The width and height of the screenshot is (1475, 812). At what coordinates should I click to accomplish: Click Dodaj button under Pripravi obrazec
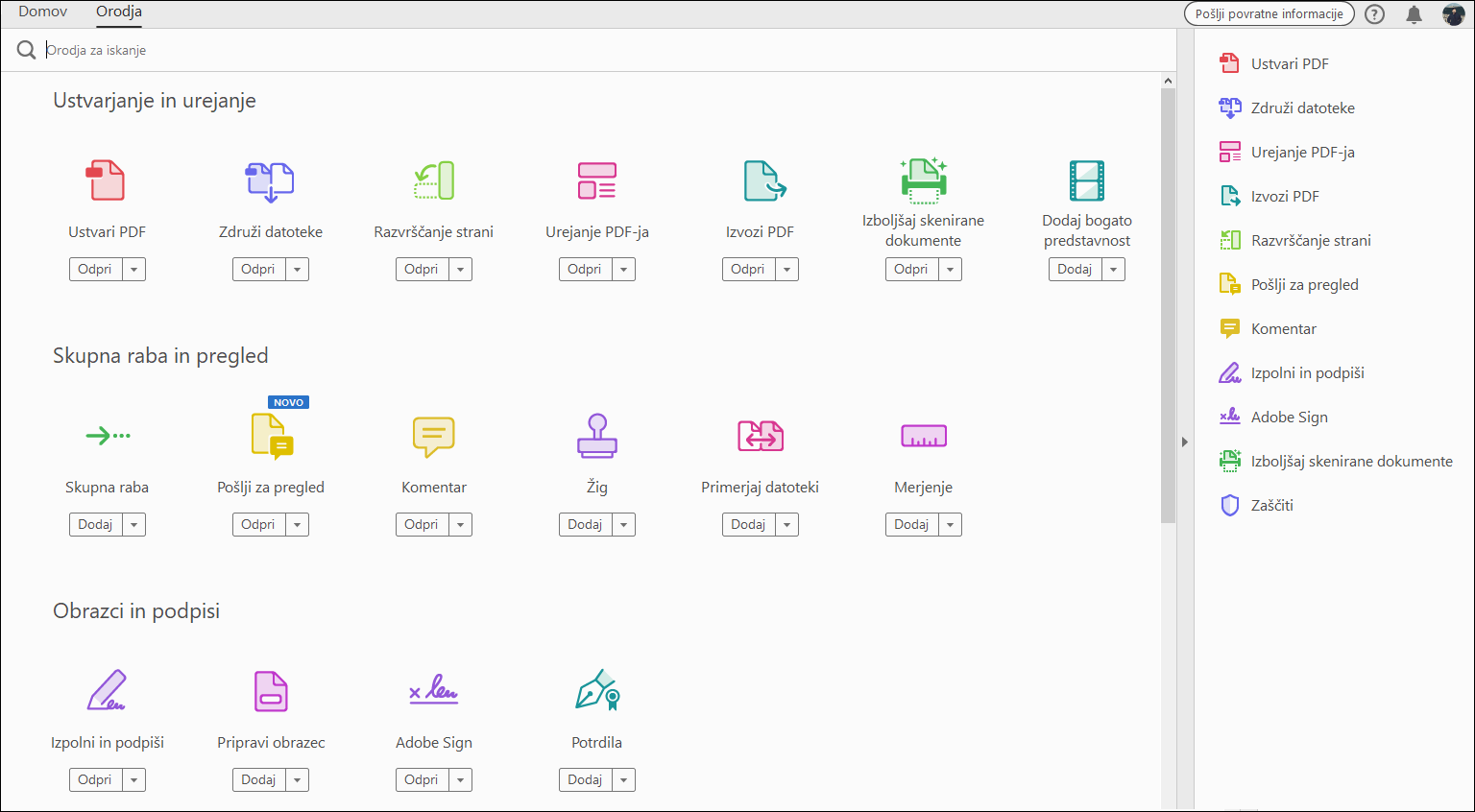259,780
